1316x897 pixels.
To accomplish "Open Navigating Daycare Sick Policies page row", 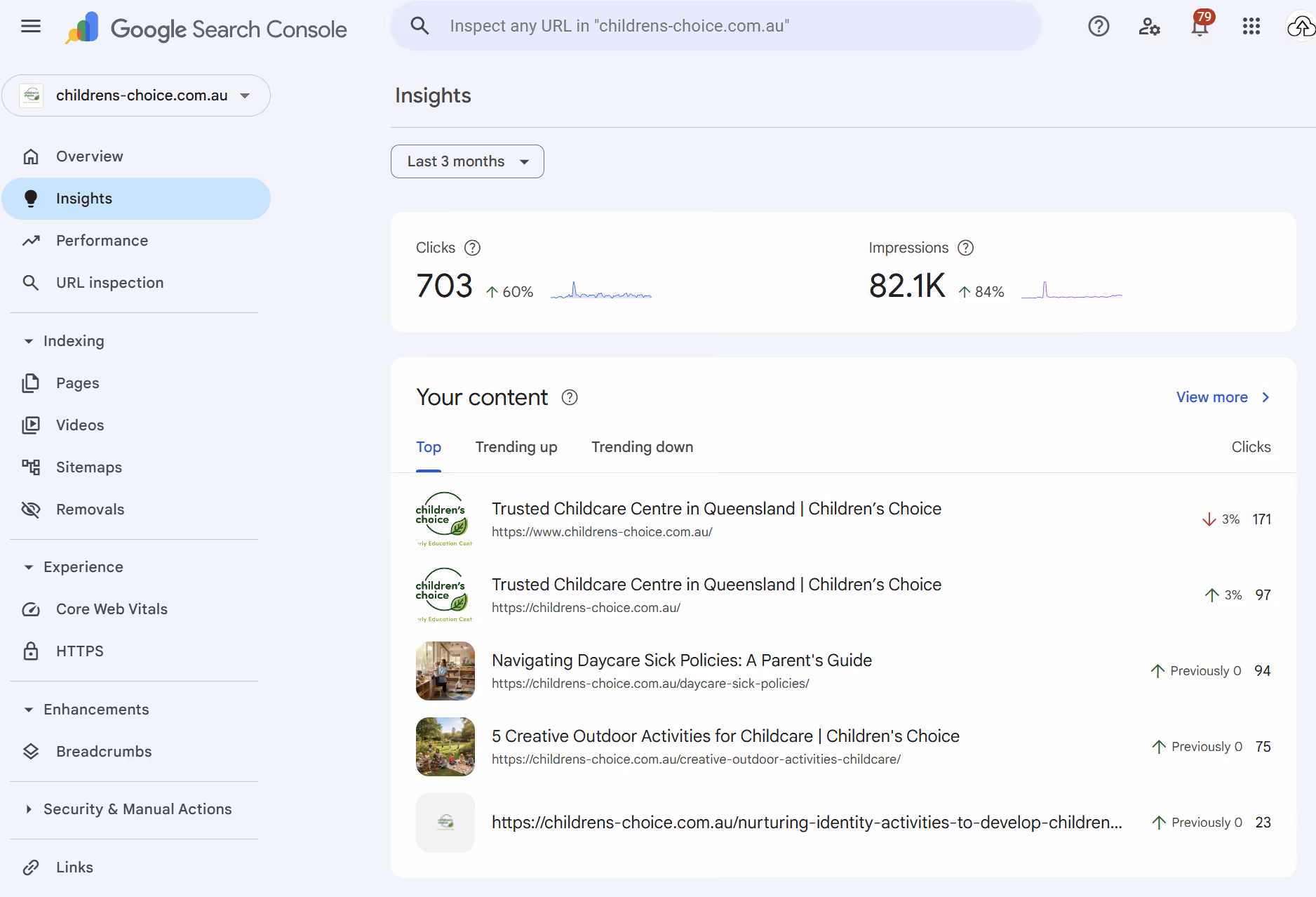I will (x=843, y=671).
